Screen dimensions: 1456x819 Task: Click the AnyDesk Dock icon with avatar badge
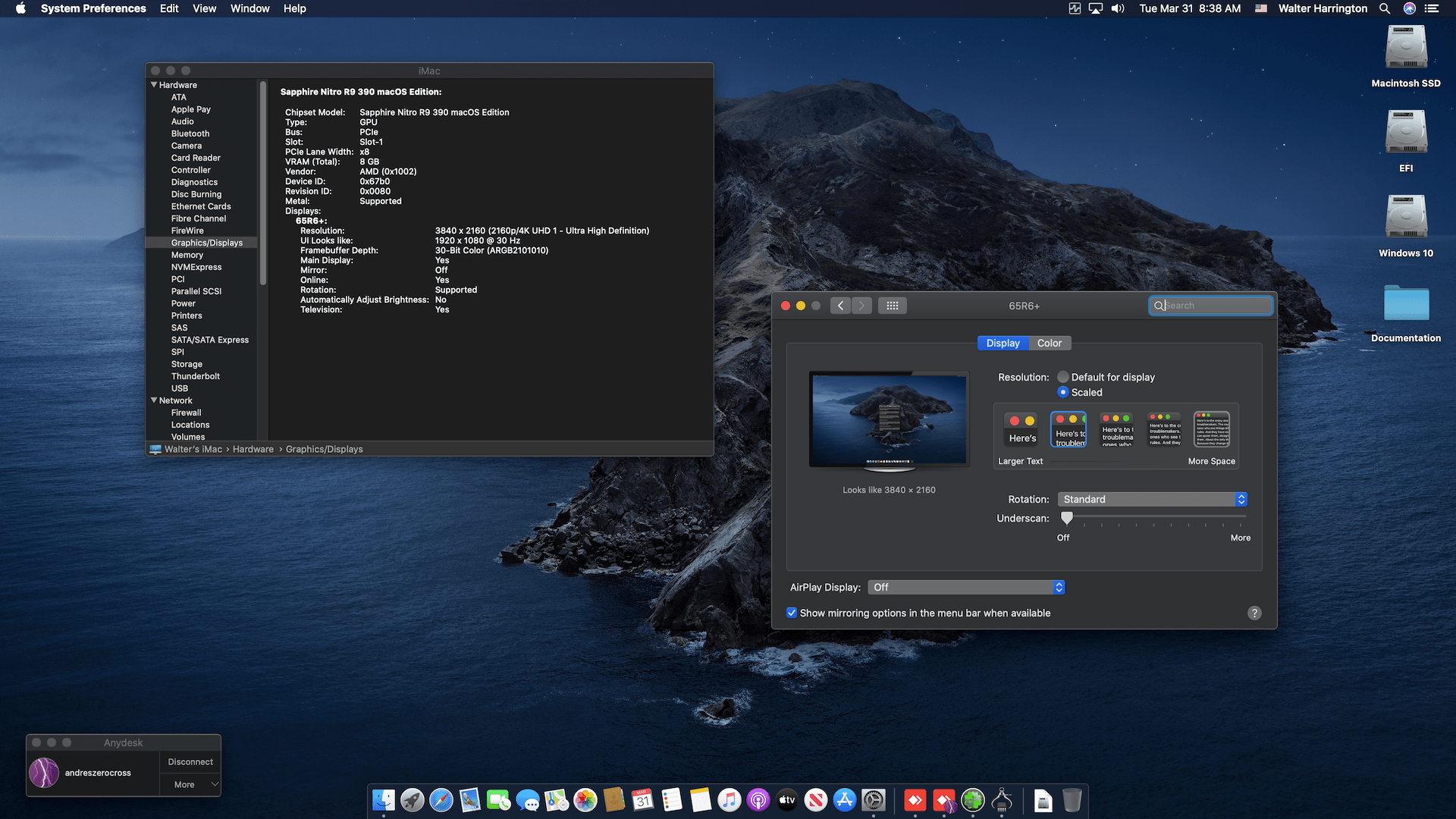click(944, 800)
